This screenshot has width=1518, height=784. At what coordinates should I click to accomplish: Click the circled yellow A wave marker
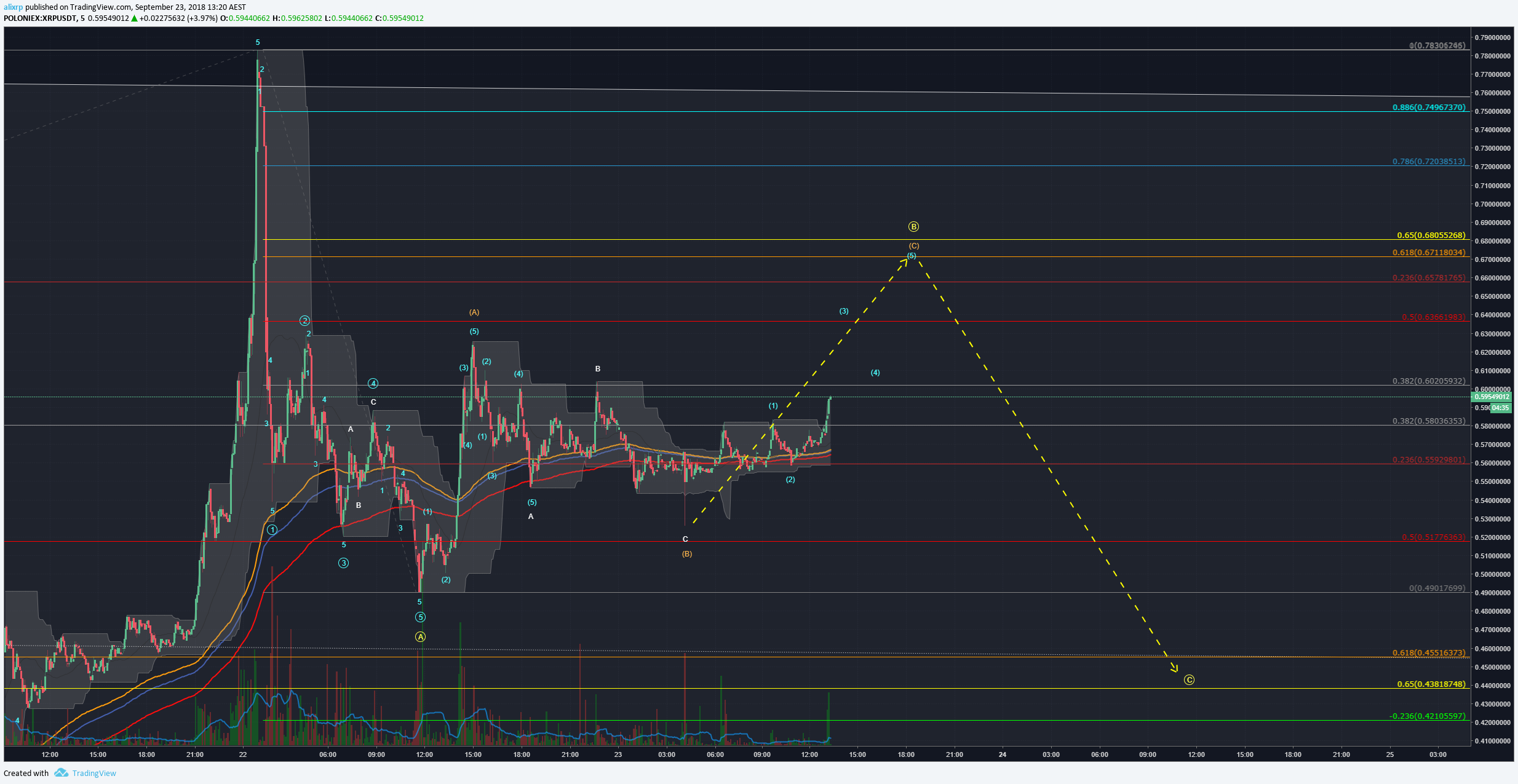point(420,636)
